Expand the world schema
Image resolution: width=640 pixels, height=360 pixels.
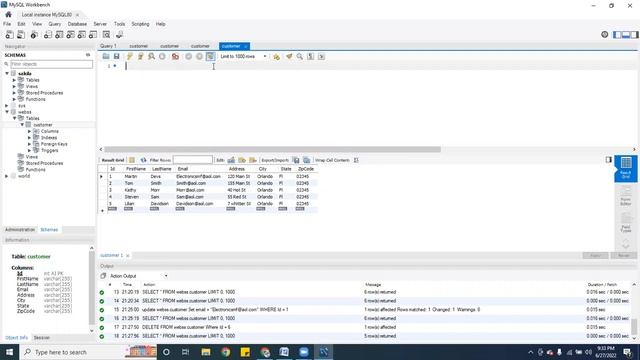(7, 176)
